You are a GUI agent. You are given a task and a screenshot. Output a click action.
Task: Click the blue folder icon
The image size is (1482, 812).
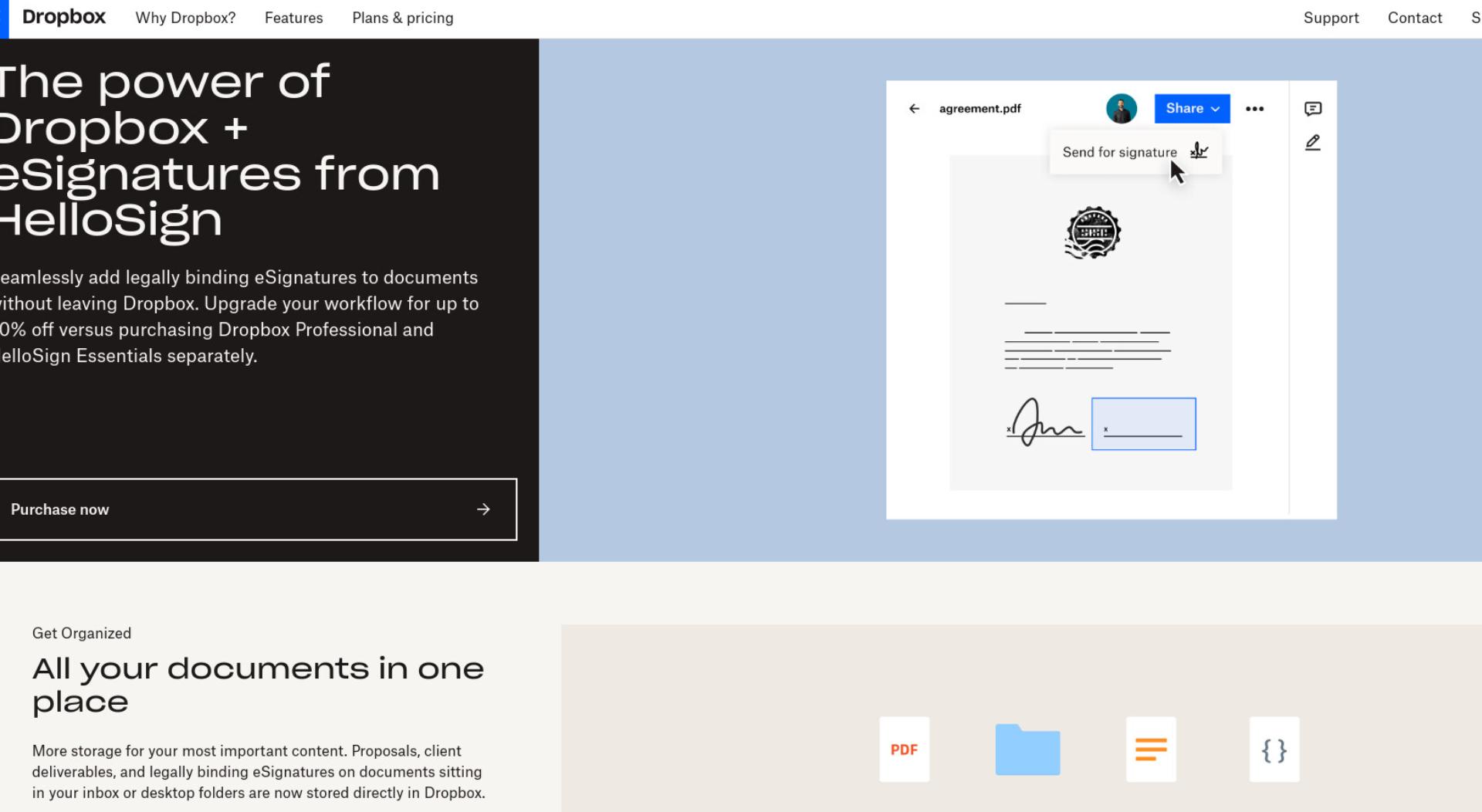tap(1027, 749)
